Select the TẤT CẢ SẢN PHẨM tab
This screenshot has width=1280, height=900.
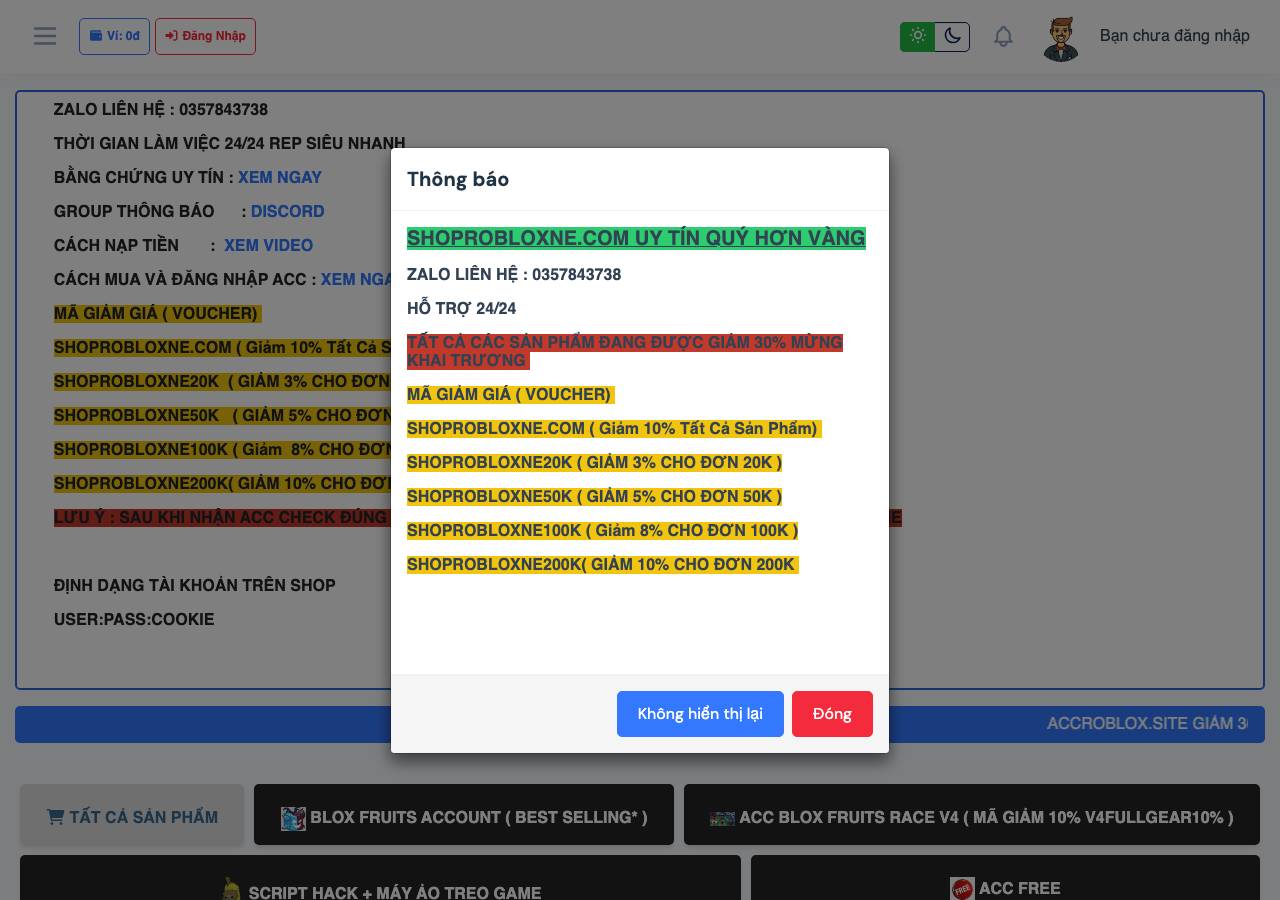coord(132,817)
